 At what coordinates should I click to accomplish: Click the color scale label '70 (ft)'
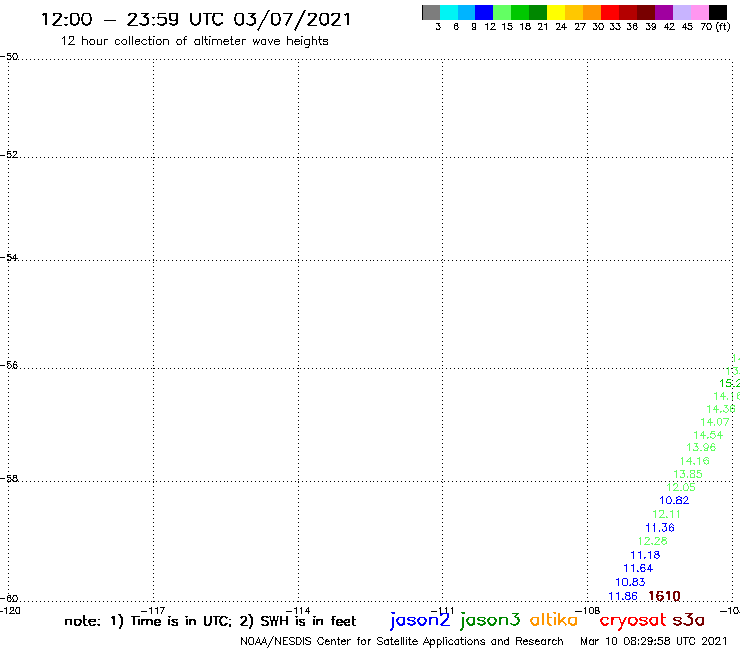[x=715, y=26]
